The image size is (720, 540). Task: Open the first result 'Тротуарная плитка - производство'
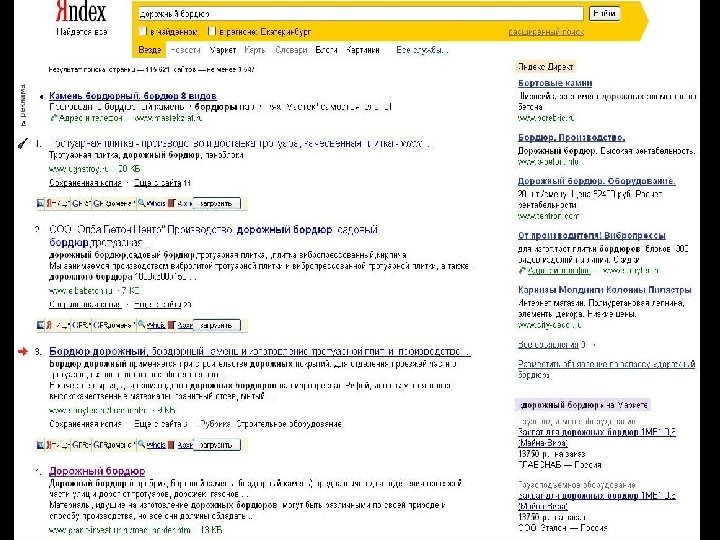(x=240, y=143)
